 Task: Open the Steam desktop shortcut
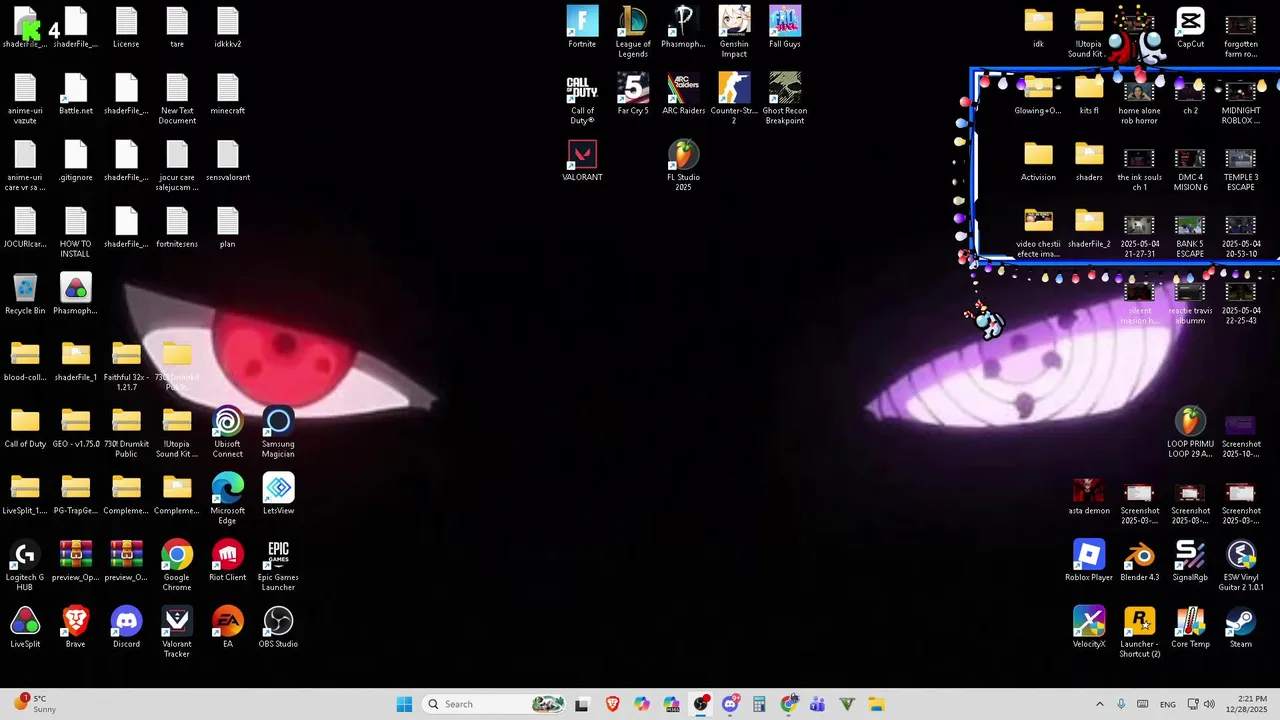[1241, 628]
